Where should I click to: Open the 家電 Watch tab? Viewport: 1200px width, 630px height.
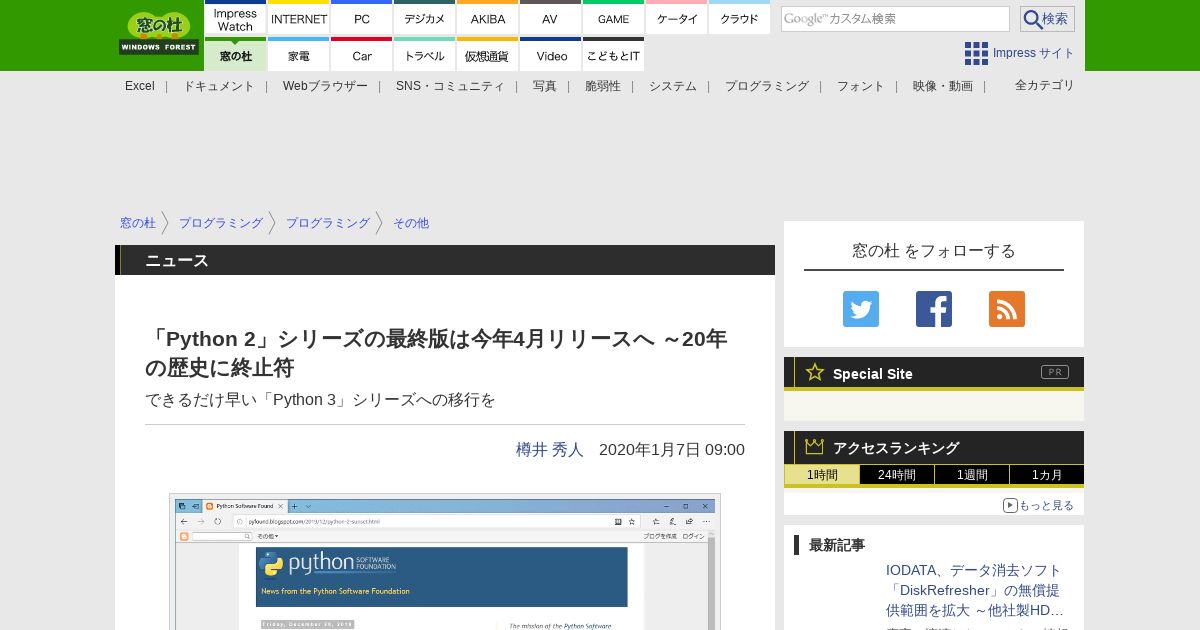(x=299, y=55)
